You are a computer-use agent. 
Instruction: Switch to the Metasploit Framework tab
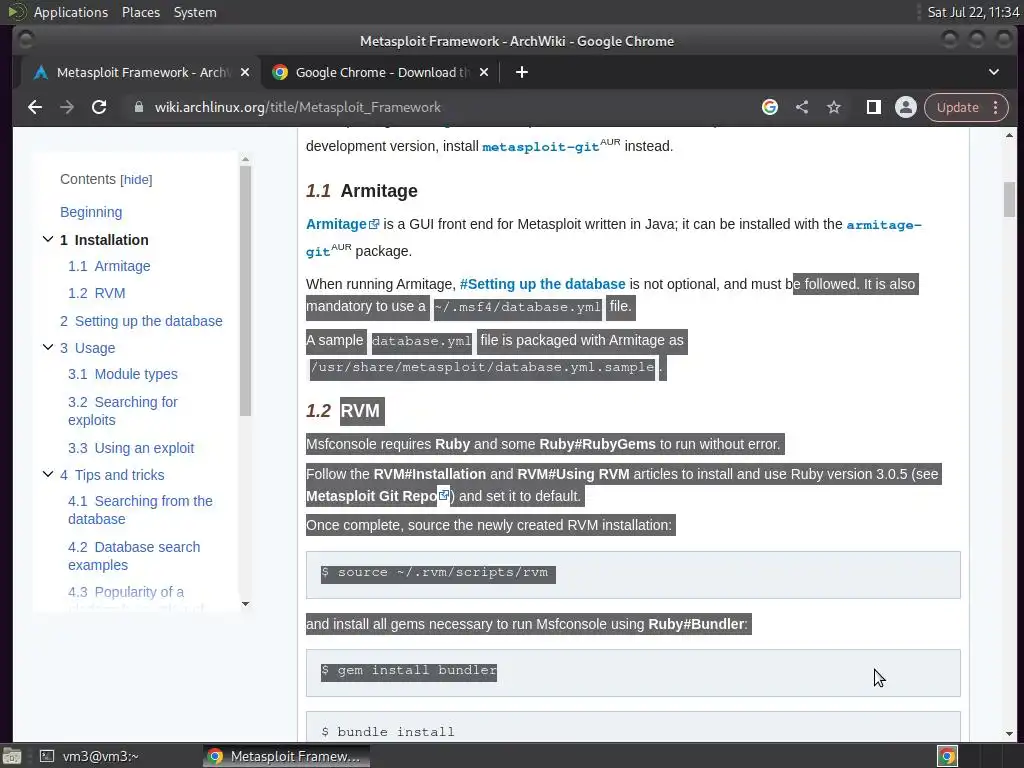click(x=140, y=72)
